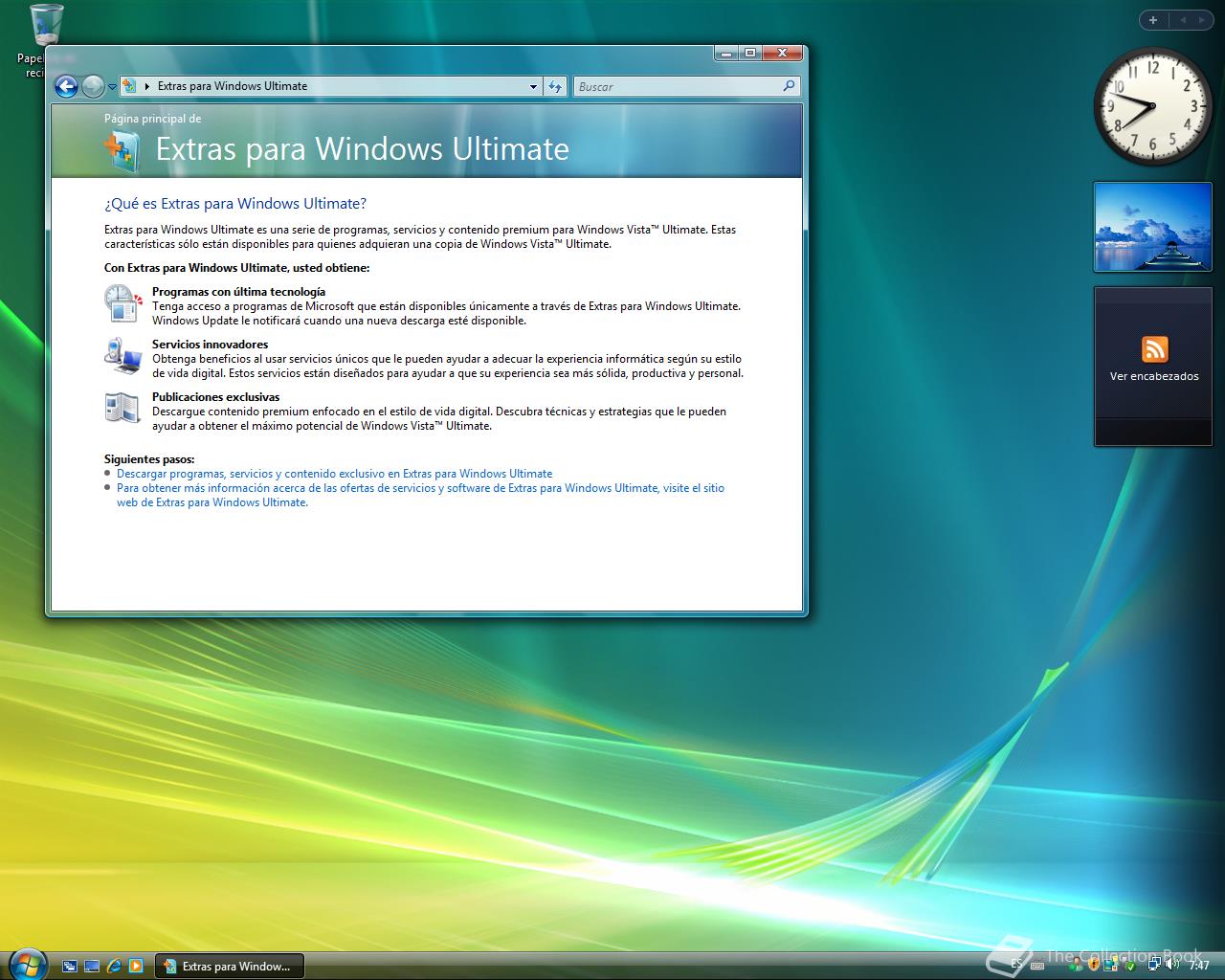This screenshot has height=980, width=1225.
Task: Minimize the Extras para Windows Ultimate window
Action: 726,54
